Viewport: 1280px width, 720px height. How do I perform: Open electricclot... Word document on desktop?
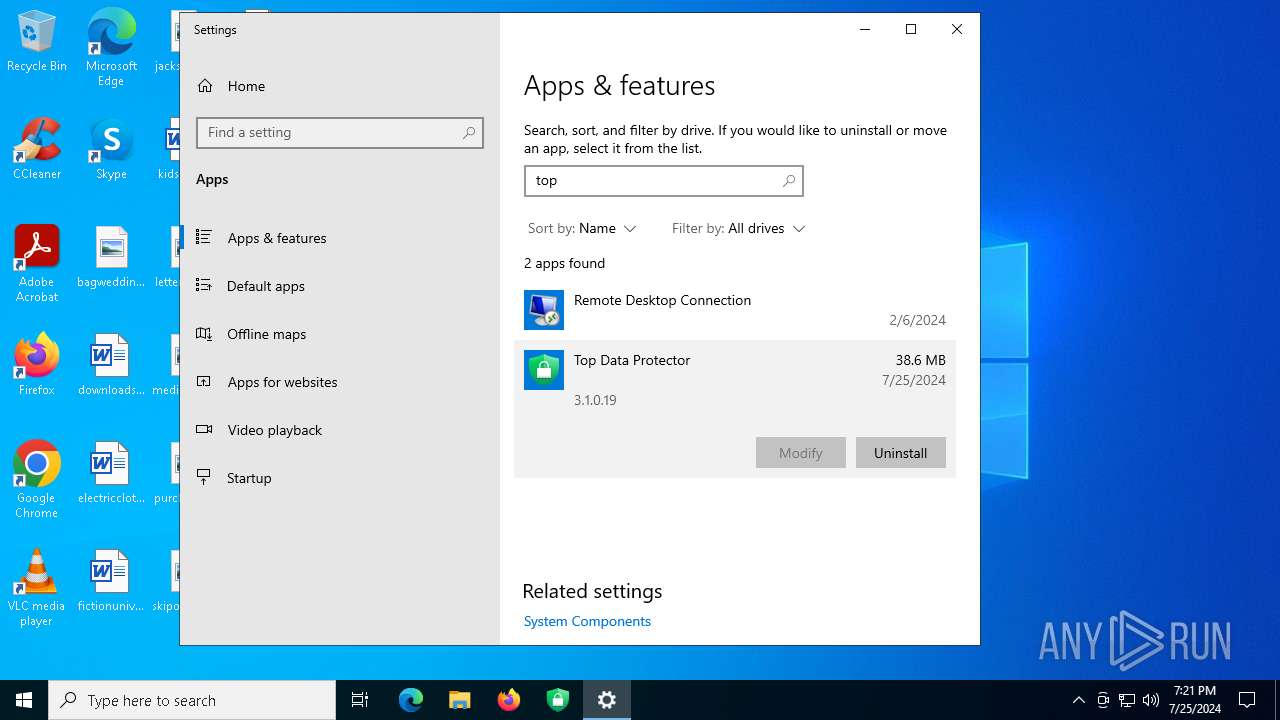(111, 474)
